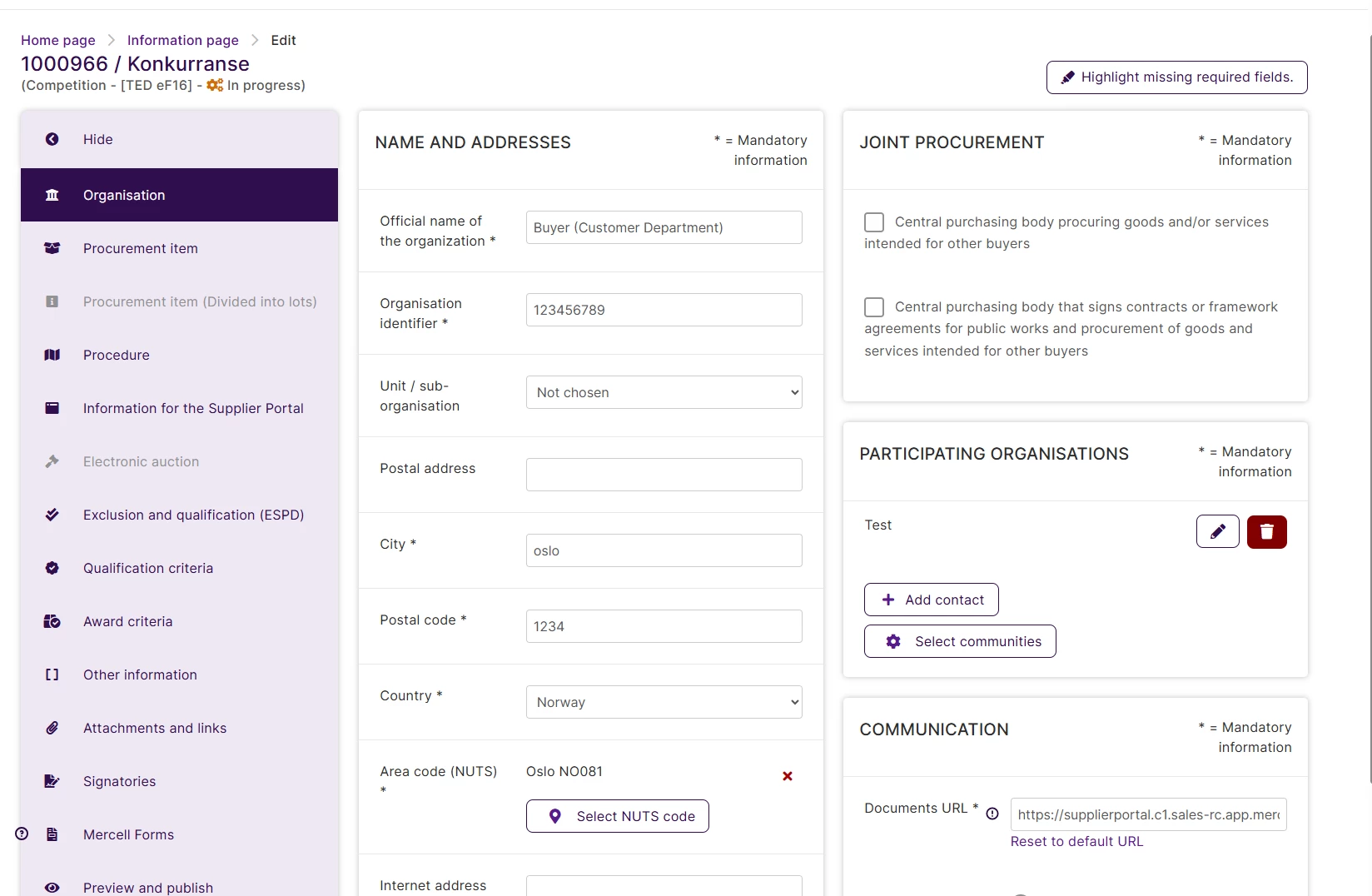Open the Country dropdown showing Norway
The image size is (1372, 896).
[x=664, y=702]
